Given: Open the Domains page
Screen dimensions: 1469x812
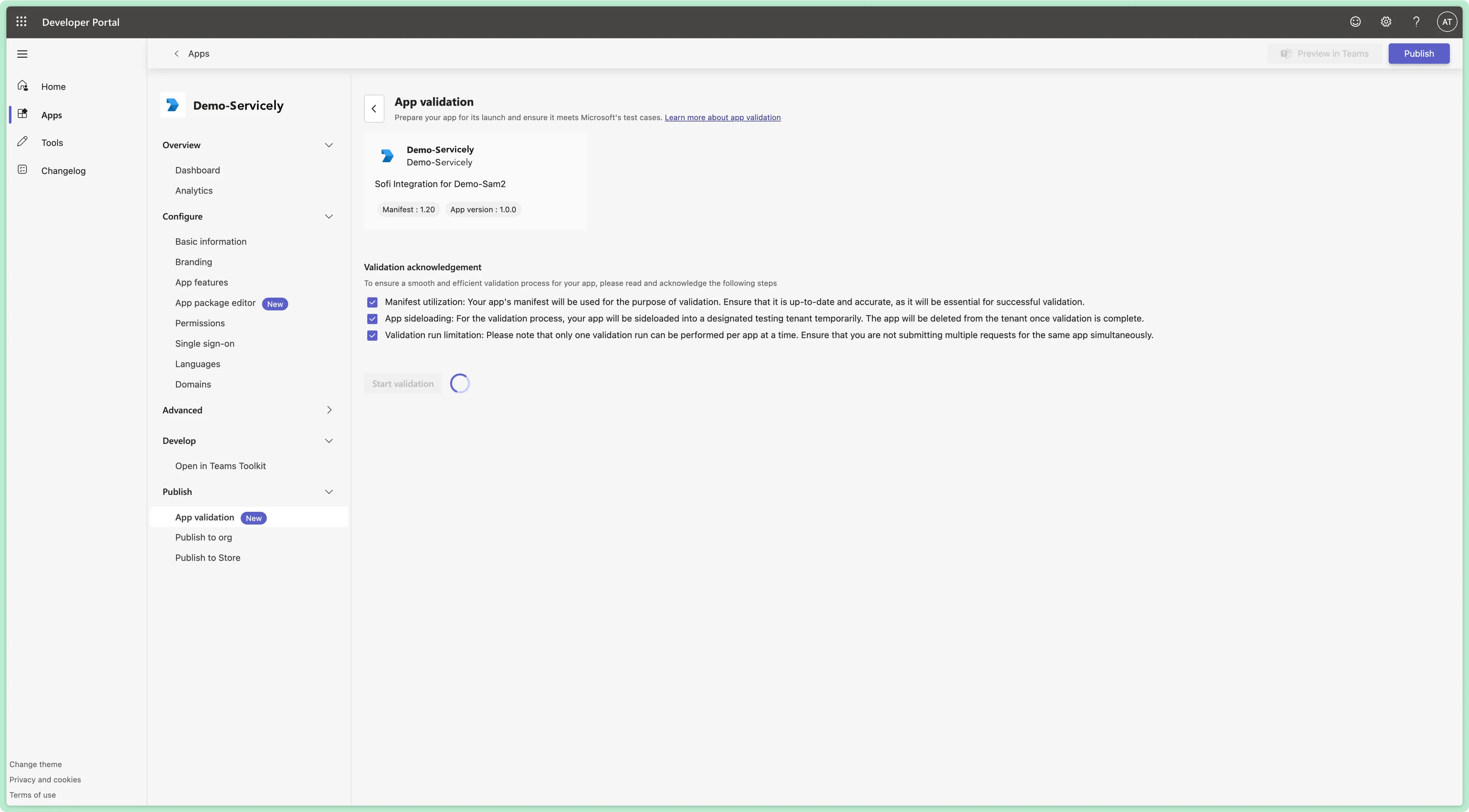Looking at the screenshot, I should (x=193, y=384).
